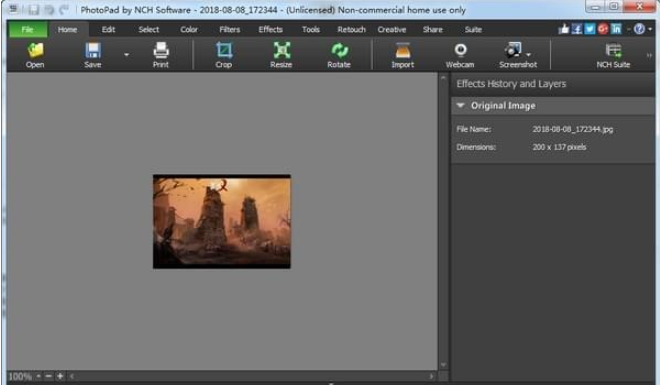Undo using the title bar undo arrow
The width and height of the screenshot is (660, 385).
(49, 9)
